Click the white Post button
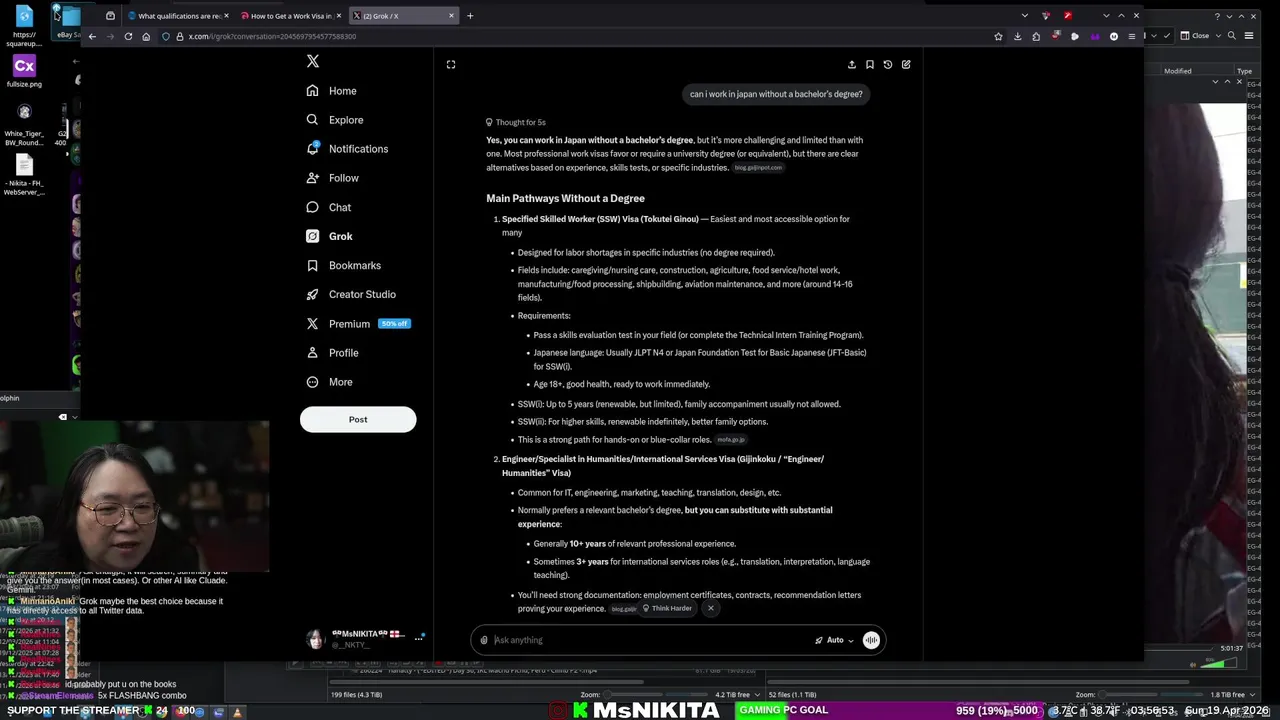 (358, 419)
